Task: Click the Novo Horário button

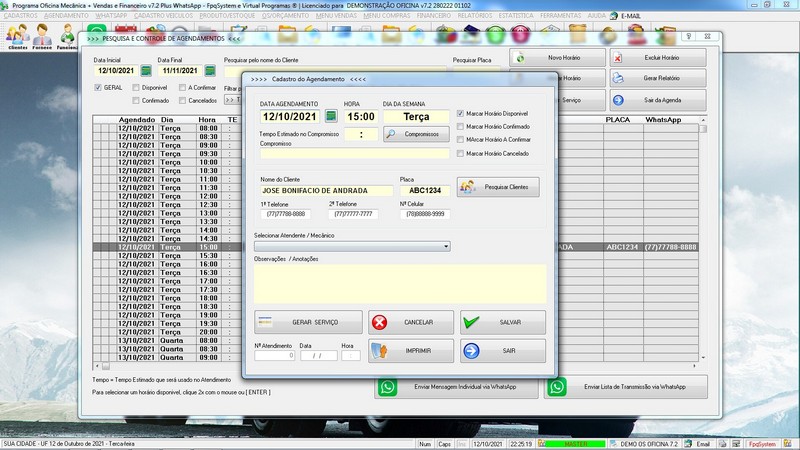Action: (x=557, y=58)
